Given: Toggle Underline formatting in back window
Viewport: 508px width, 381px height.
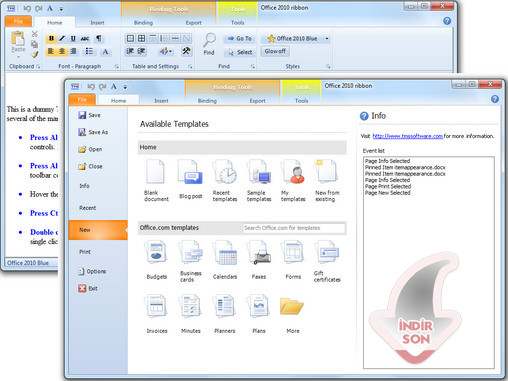Looking at the screenshot, I should click(73, 38).
